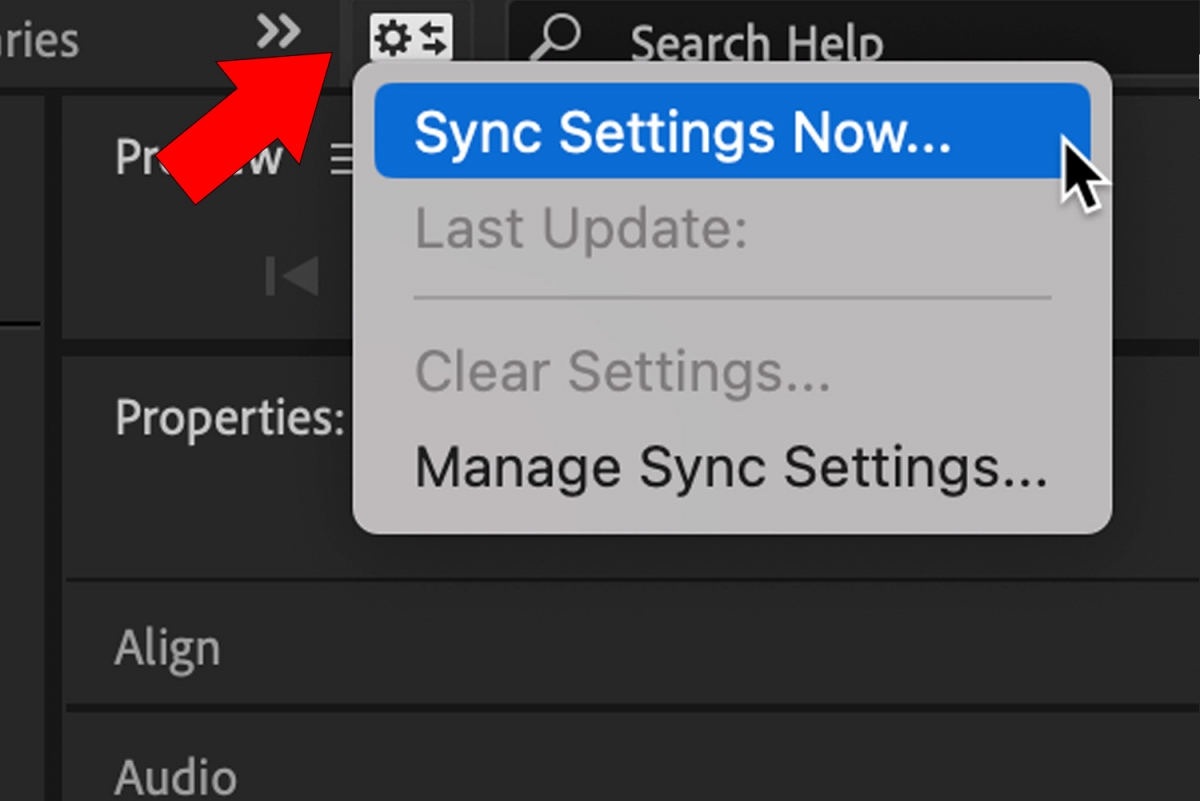This screenshot has width=1200, height=801.
Task: Click the red arrow annotation
Action: pos(250,120)
